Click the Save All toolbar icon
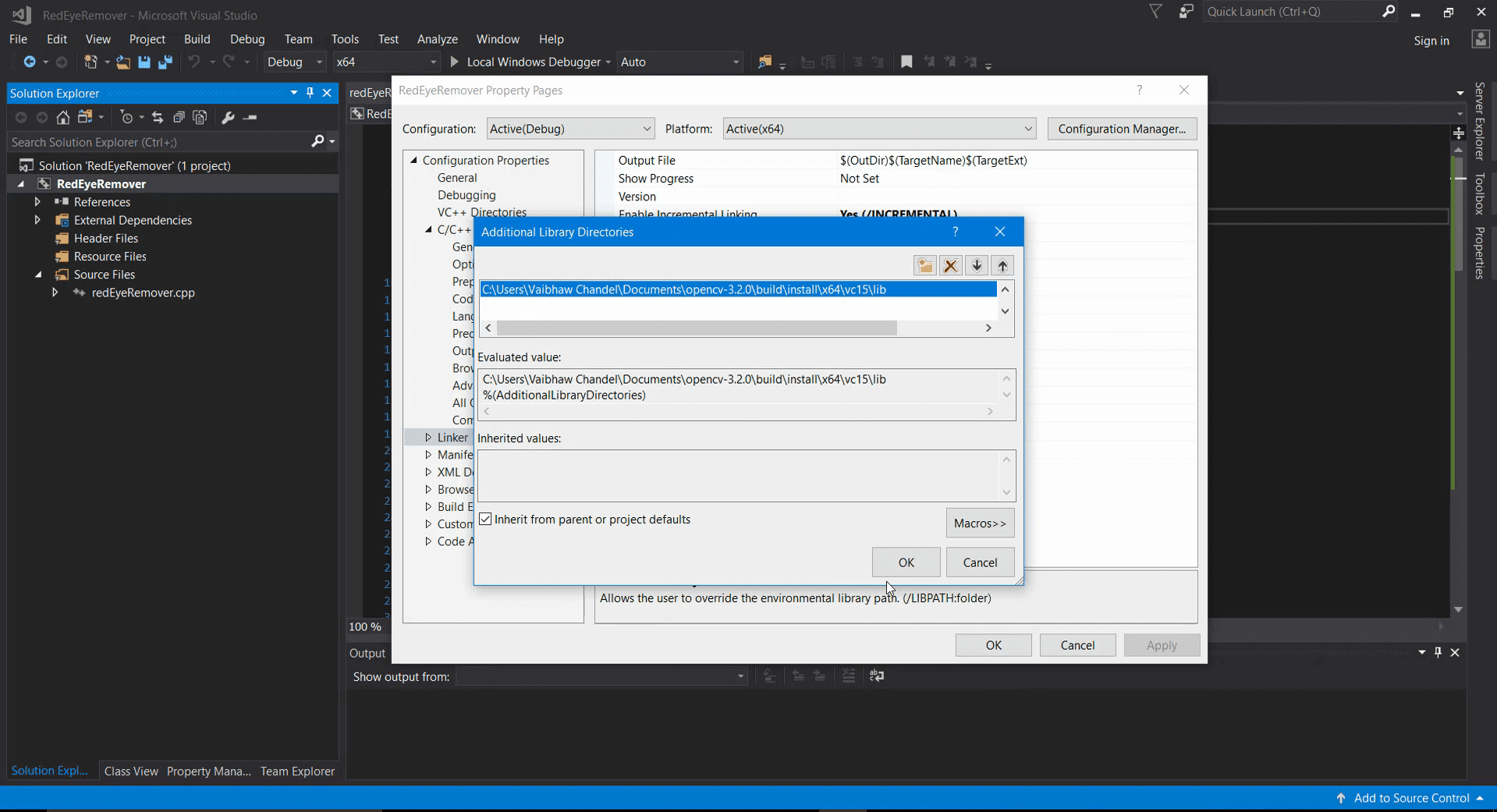The height and width of the screenshot is (812, 1497). coord(165,62)
